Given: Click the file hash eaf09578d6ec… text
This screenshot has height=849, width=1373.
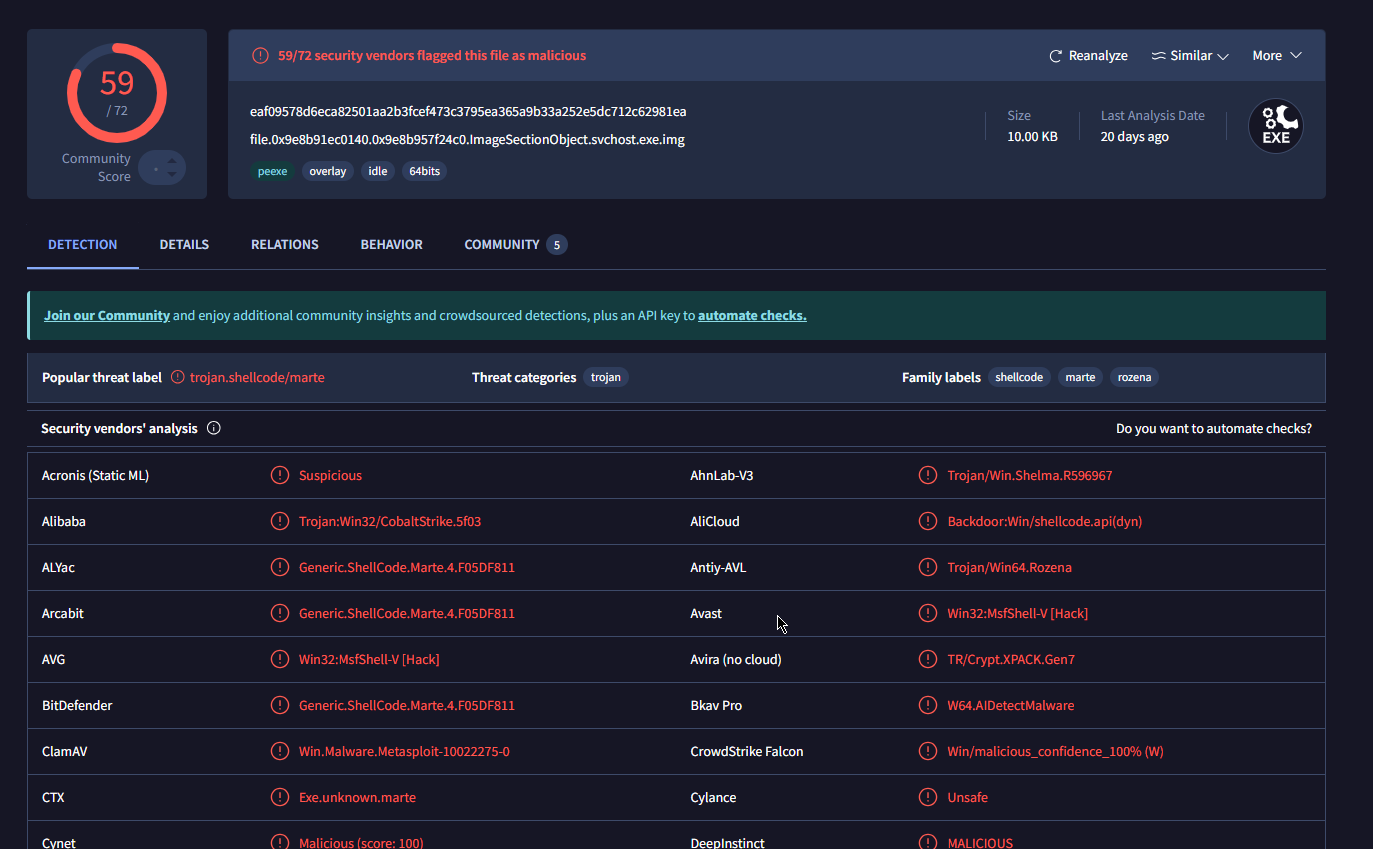Looking at the screenshot, I should (x=468, y=111).
